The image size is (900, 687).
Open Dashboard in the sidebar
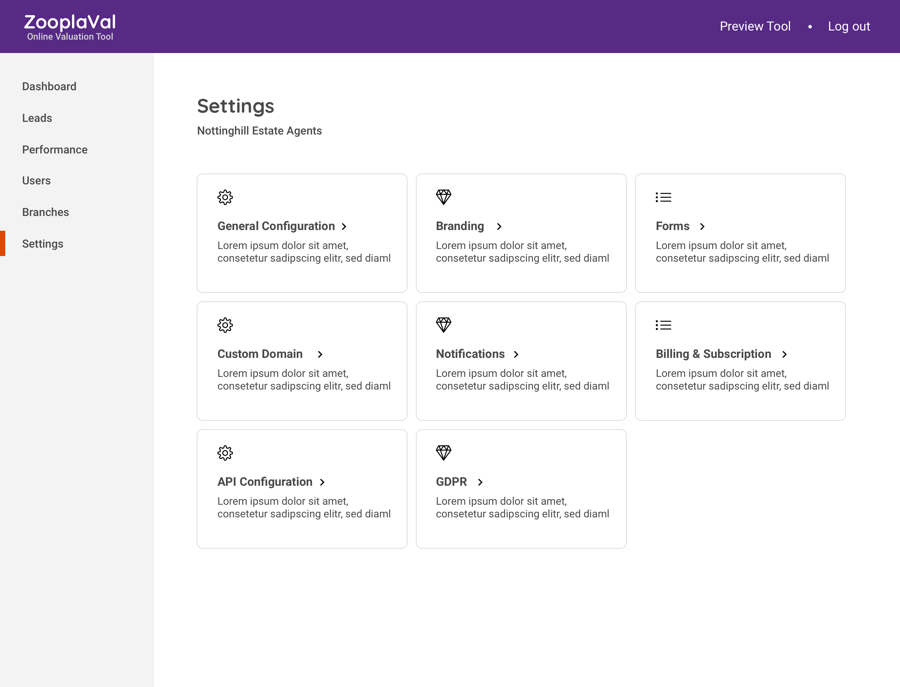pos(49,87)
